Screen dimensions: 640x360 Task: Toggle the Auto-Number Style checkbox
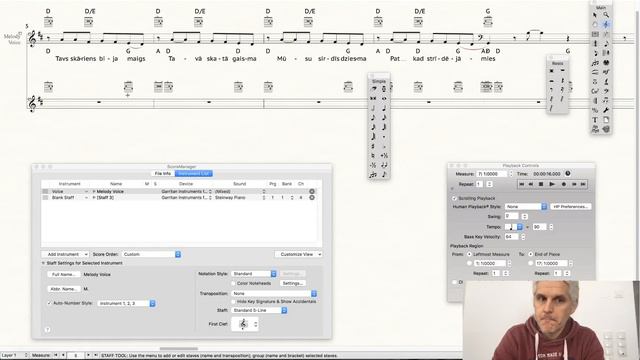click(49, 303)
